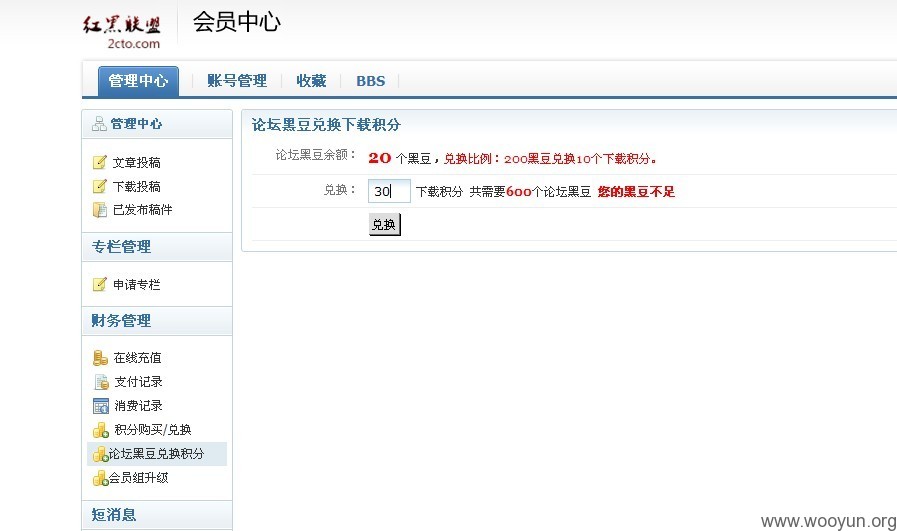Click the 论坛黑豆兑换积分 coins icon

[x=101, y=454]
